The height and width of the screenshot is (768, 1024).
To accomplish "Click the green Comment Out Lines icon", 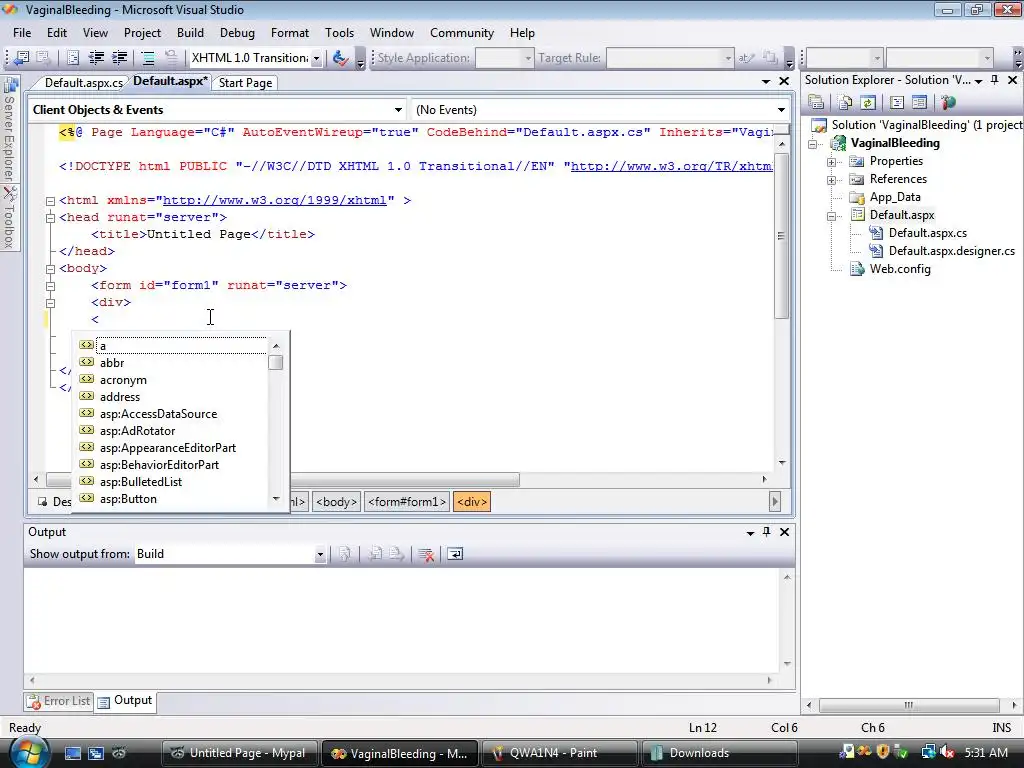I will pyautogui.click(x=148, y=58).
